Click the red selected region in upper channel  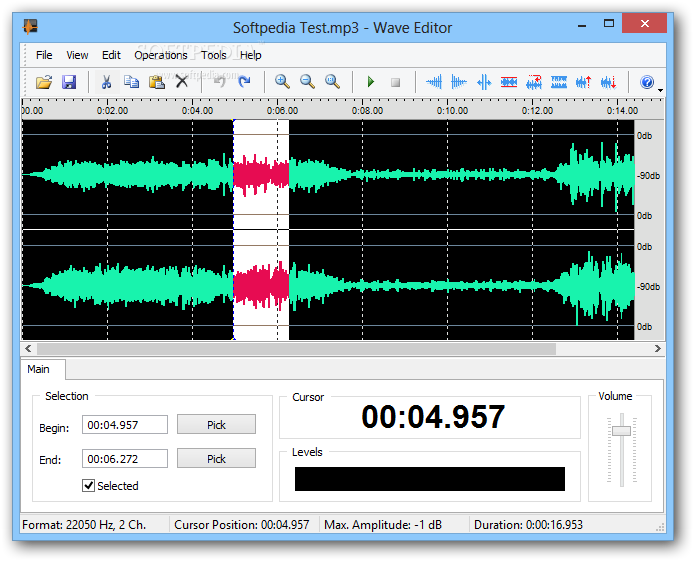click(261, 174)
